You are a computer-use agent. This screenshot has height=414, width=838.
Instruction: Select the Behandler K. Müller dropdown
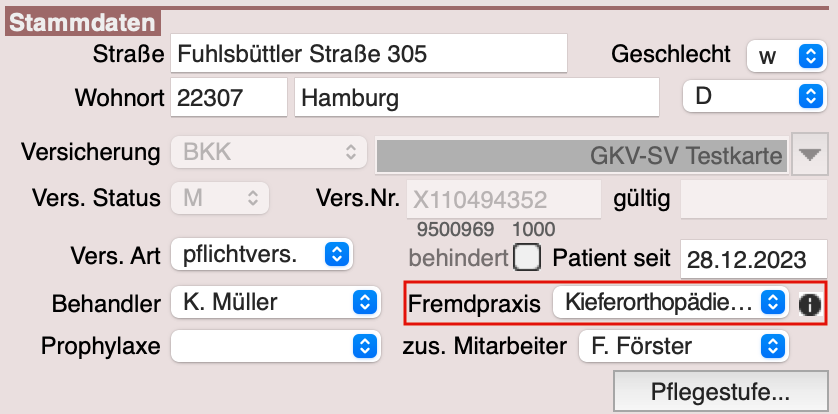pyautogui.click(x=275, y=301)
